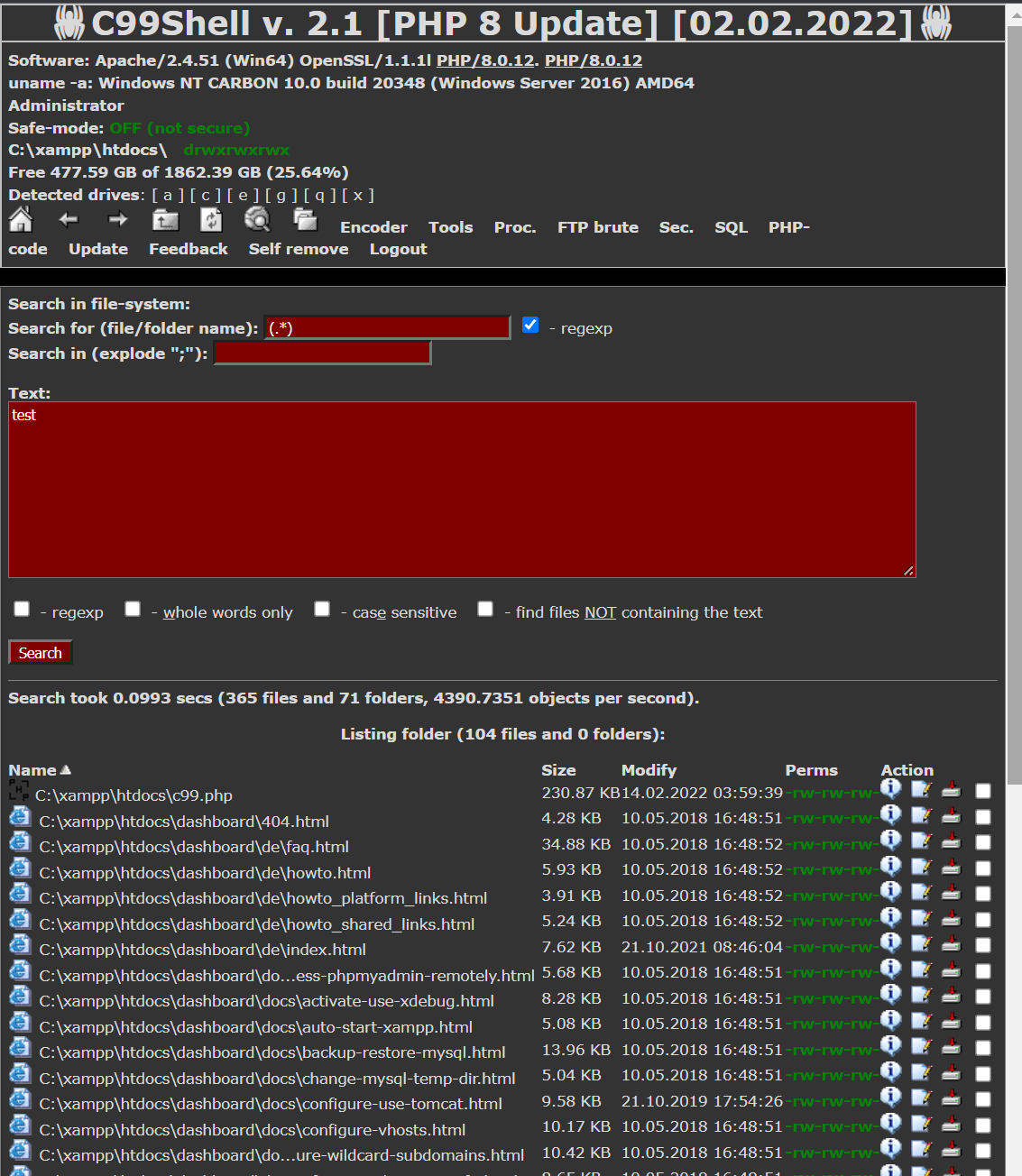The width and height of the screenshot is (1022, 1176).
Task: Click the Logout link
Action: [x=399, y=249]
